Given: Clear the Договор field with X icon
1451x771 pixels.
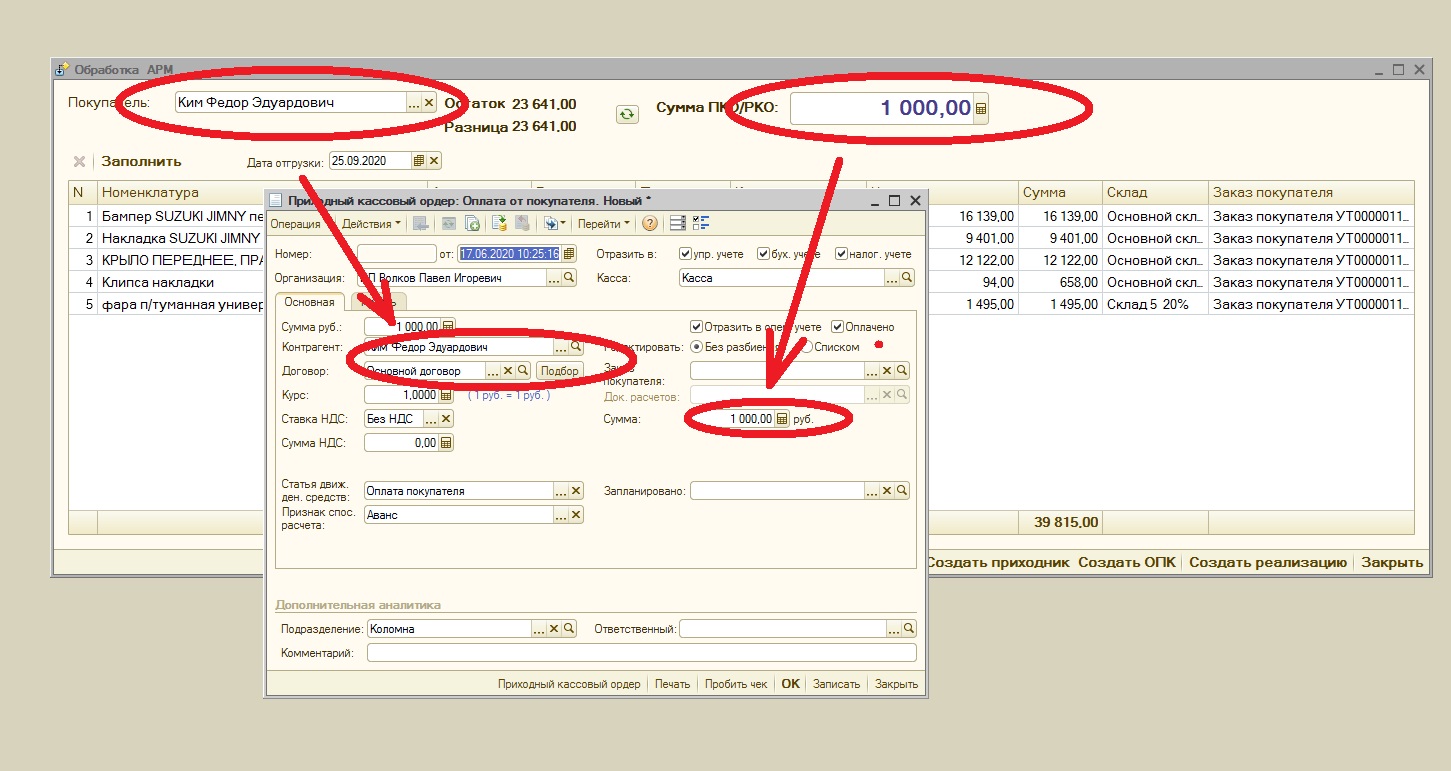Looking at the screenshot, I should pyautogui.click(x=507, y=371).
